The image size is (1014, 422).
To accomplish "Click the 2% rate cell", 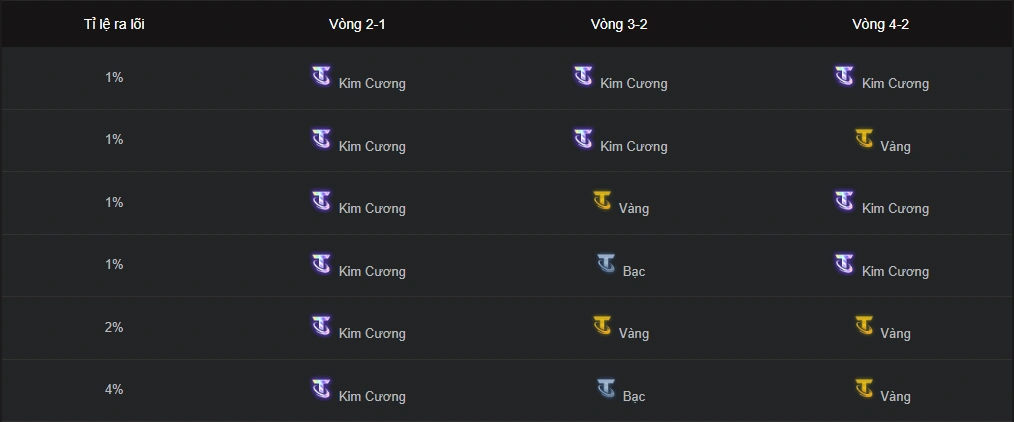I will point(114,327).
